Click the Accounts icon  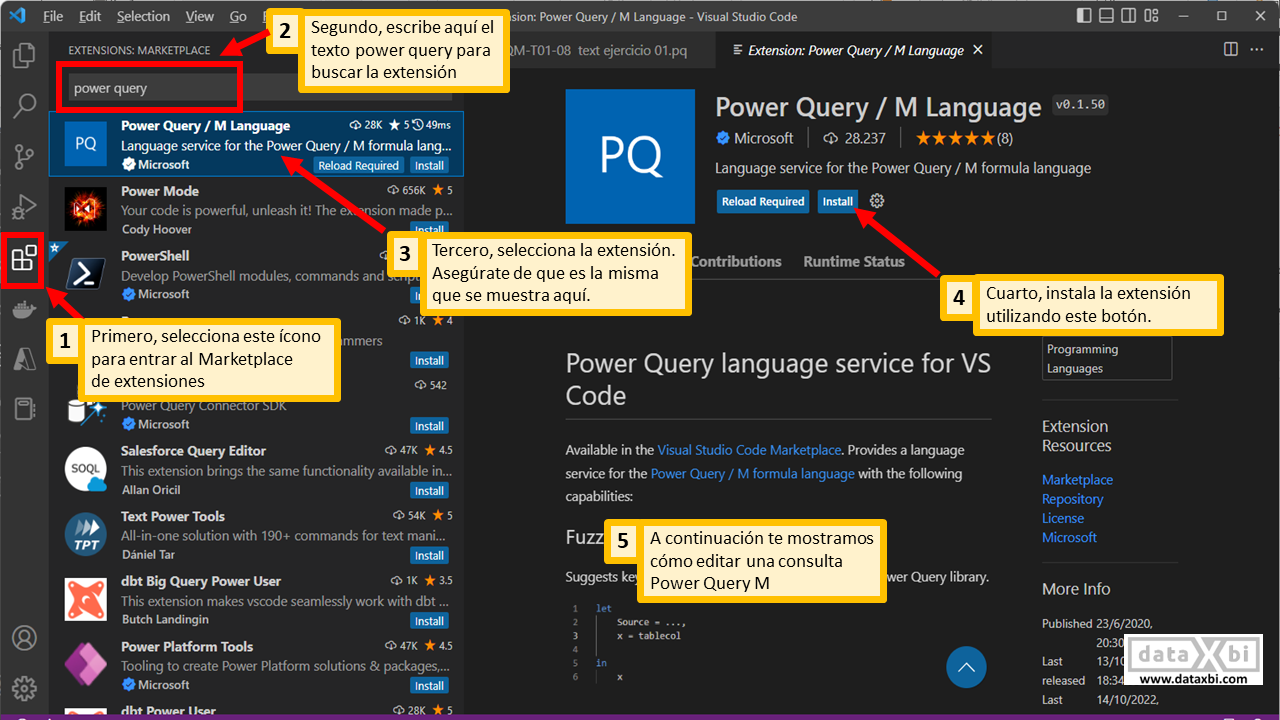click(24, 638)
